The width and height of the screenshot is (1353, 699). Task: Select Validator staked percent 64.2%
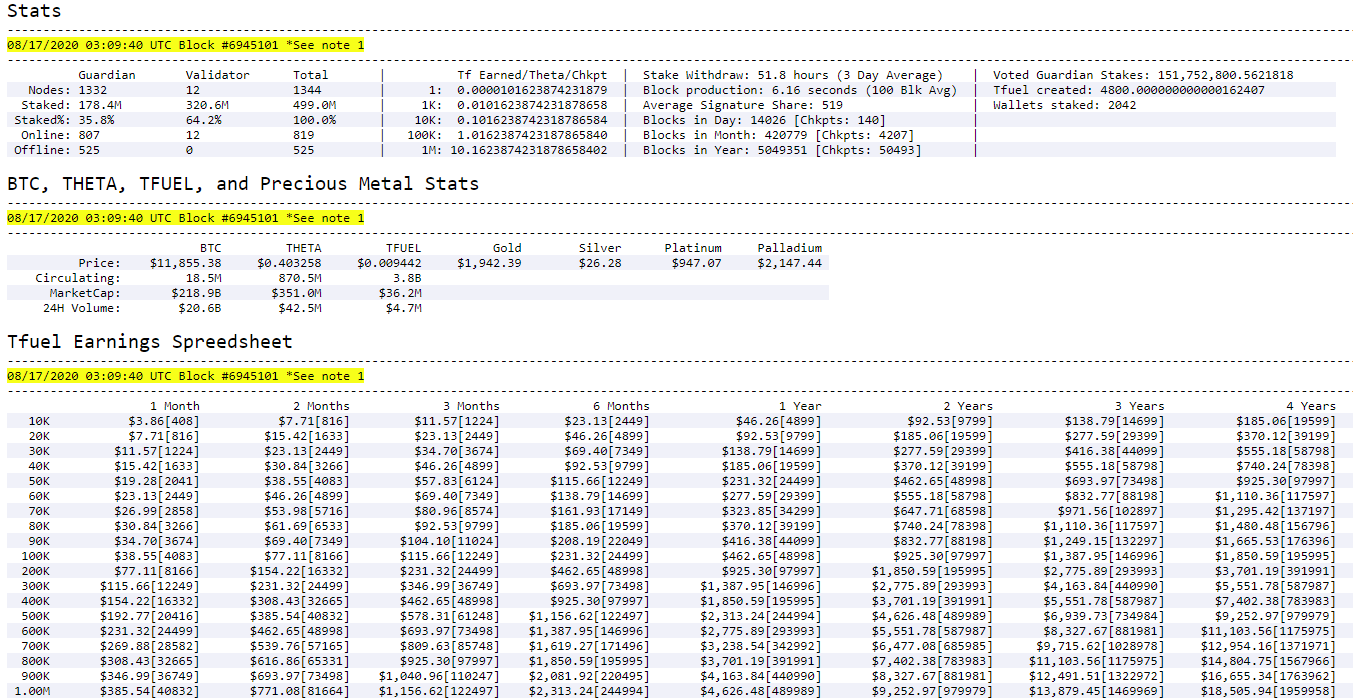pyautogui.click(x=204, y=120)
